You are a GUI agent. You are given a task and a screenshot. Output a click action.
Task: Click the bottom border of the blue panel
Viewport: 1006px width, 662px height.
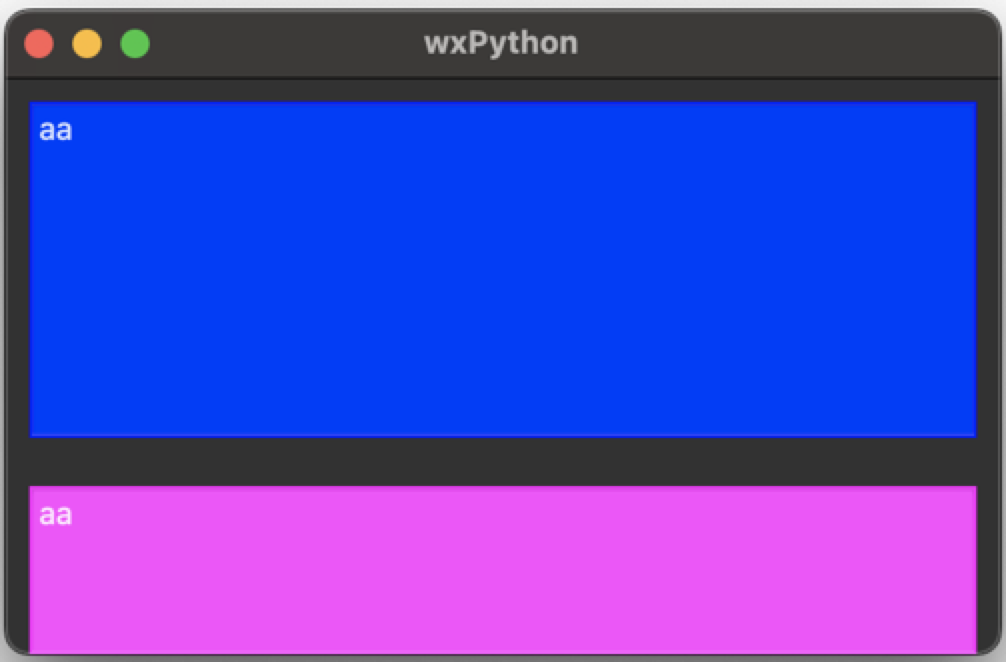coord(503,436)
